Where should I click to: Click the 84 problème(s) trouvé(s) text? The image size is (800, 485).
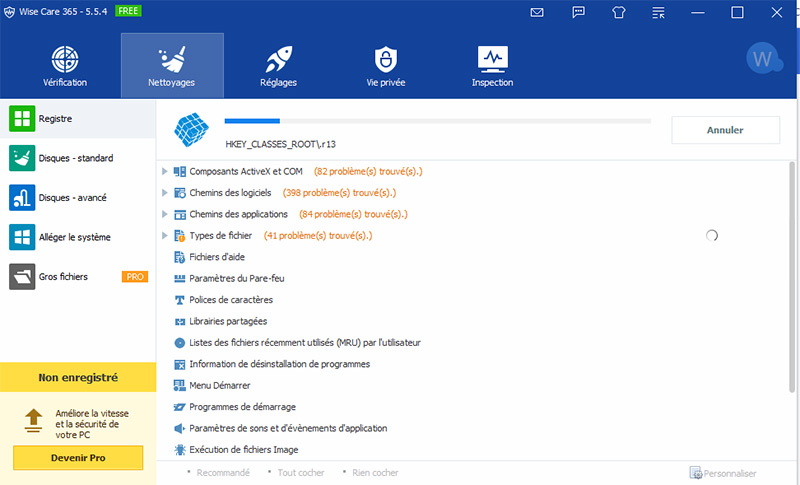(x=353, y=214)
